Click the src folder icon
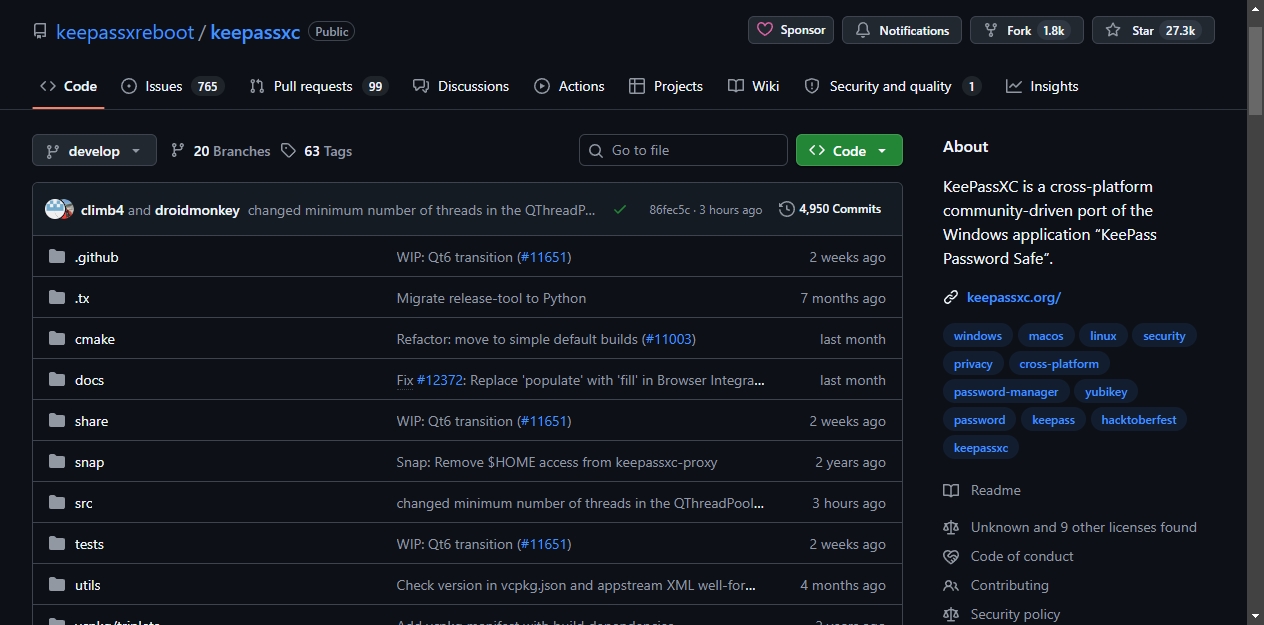 (x=57, y=503)
